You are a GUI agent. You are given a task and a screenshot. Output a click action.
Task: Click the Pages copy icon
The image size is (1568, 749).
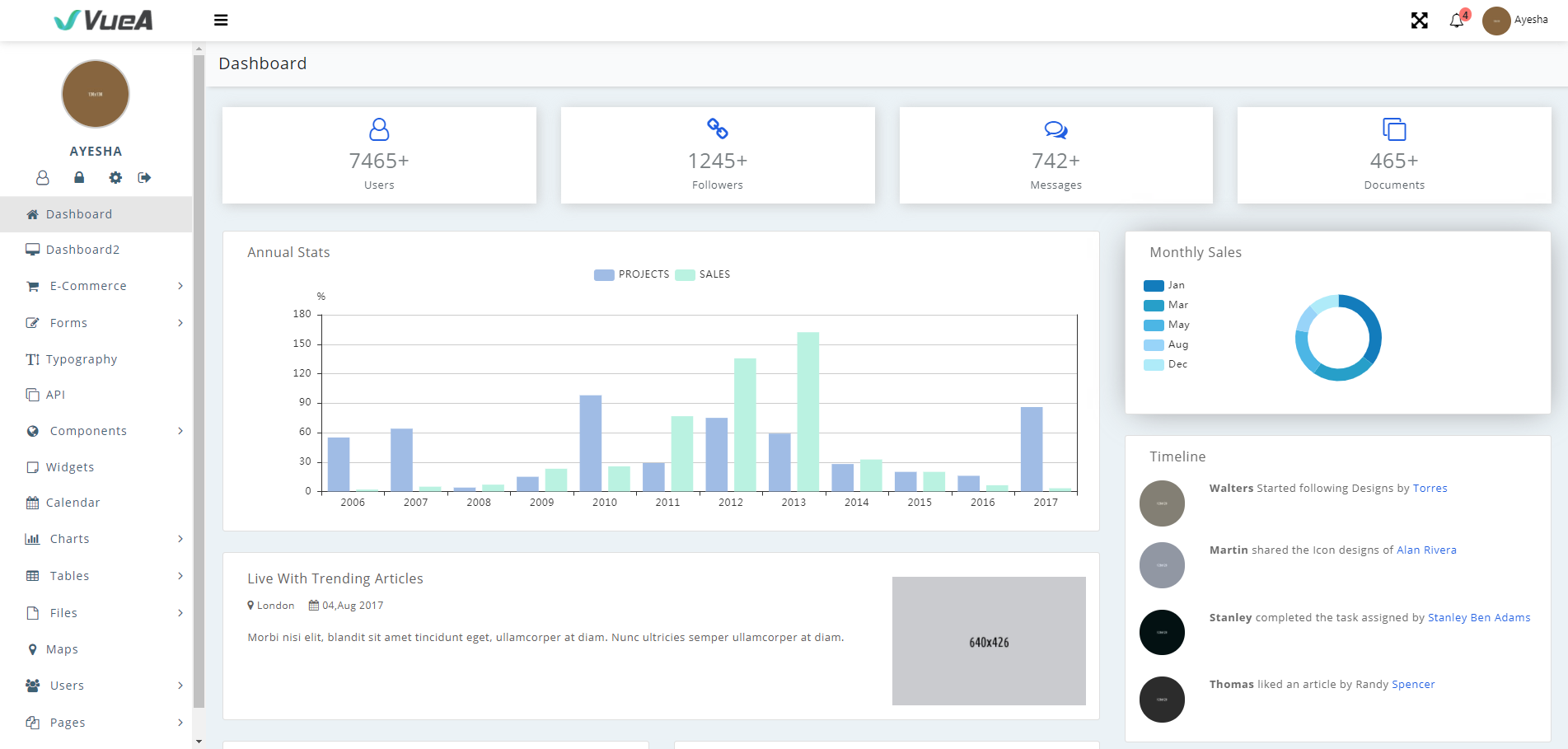click(33, 723)
